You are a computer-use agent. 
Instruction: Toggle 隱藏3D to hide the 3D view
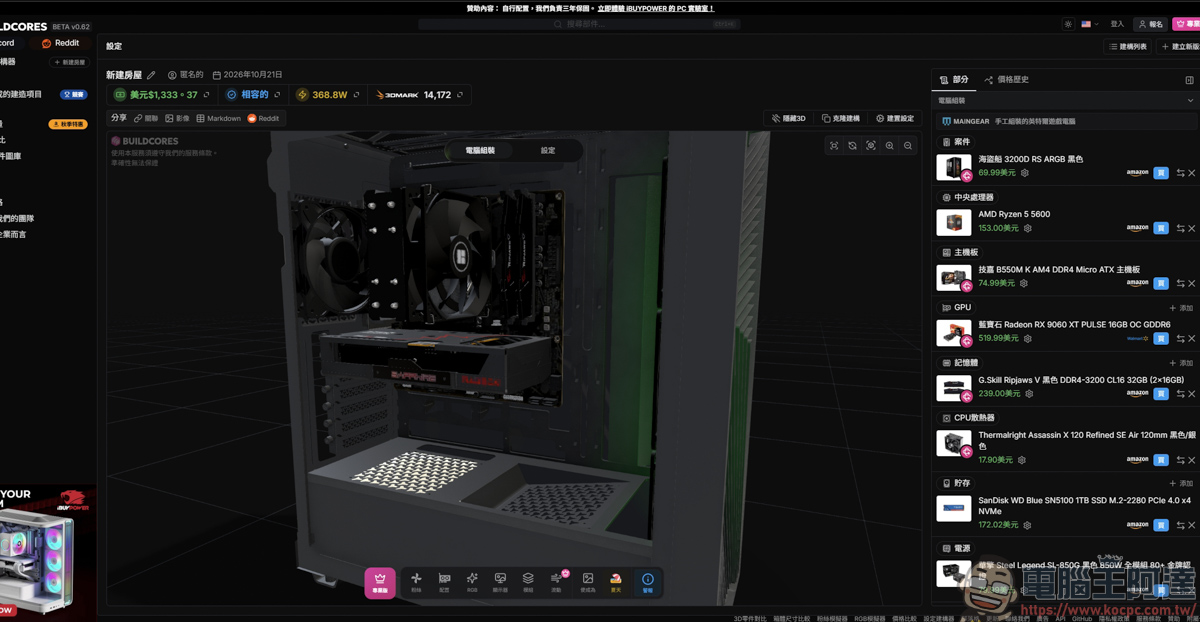[789, 118]
